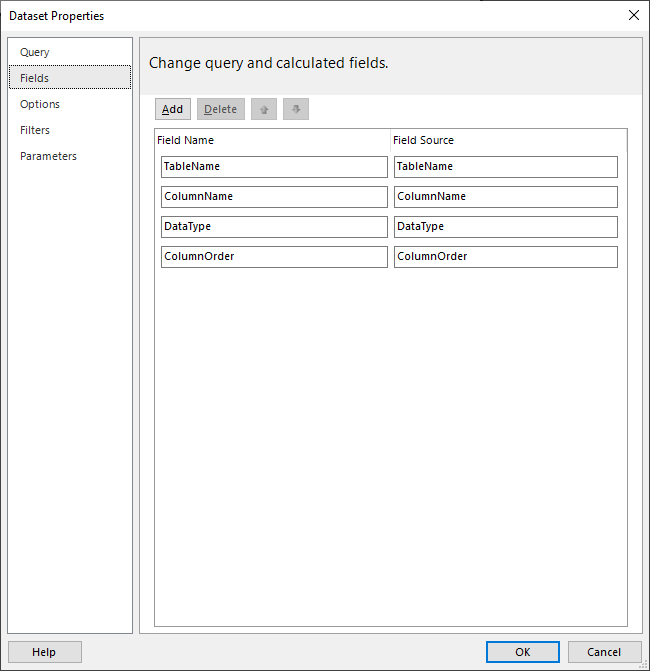Click the ColumnName field source box
This screenshot has width=650, height=671.
tap(506, 197)
